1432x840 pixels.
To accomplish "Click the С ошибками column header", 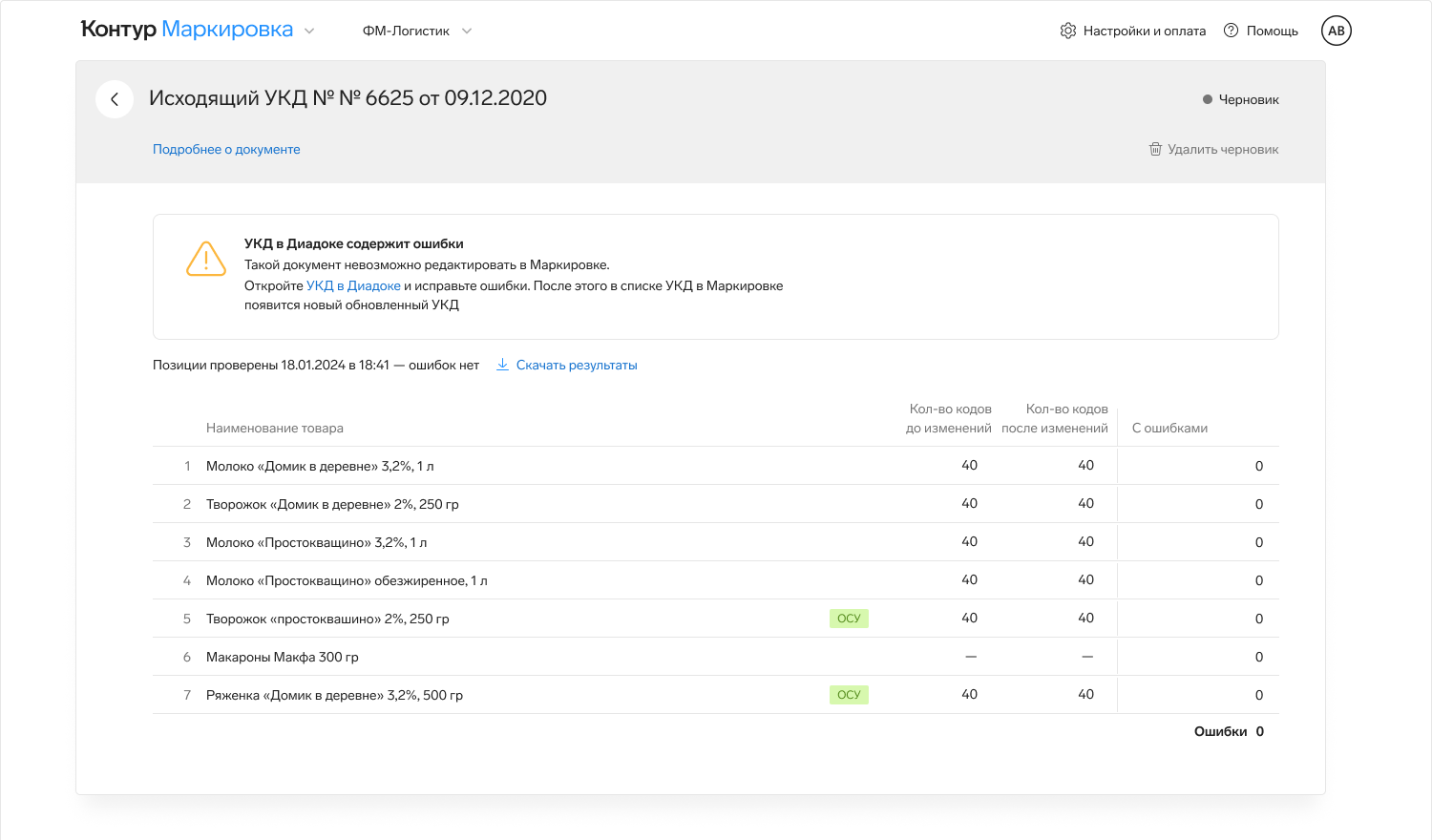I will [x=1169, y=428].
